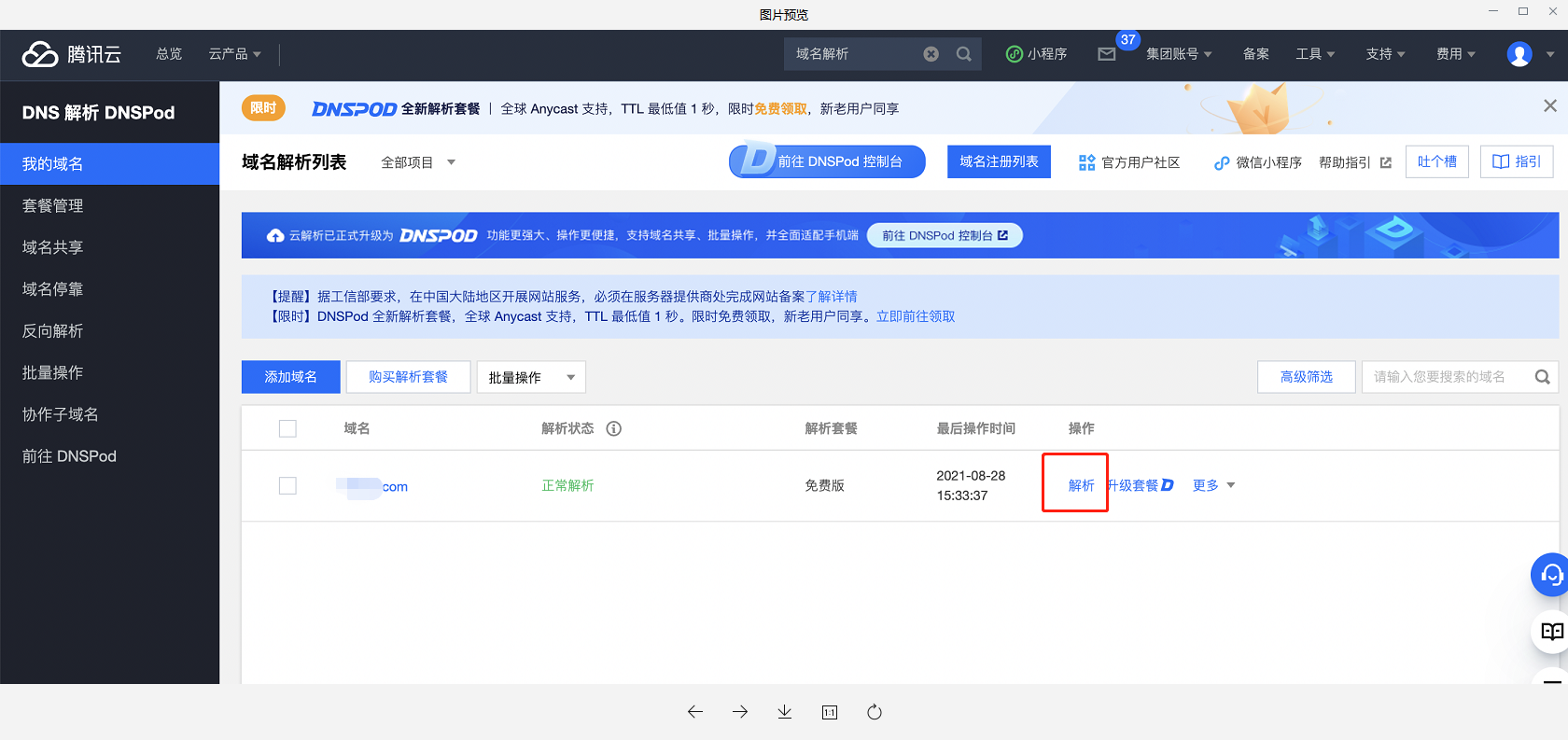Click the 添加域名 button

point(291,377)
